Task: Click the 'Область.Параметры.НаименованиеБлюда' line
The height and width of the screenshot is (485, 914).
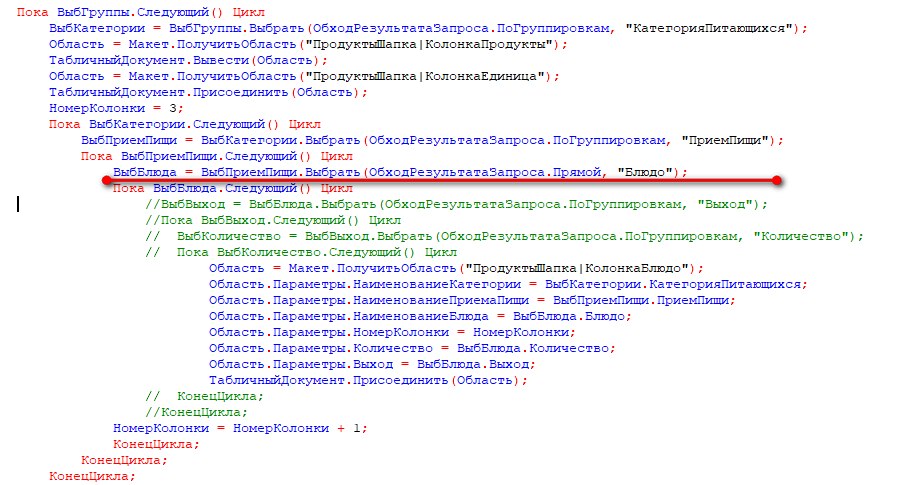Action: (420, 317)
